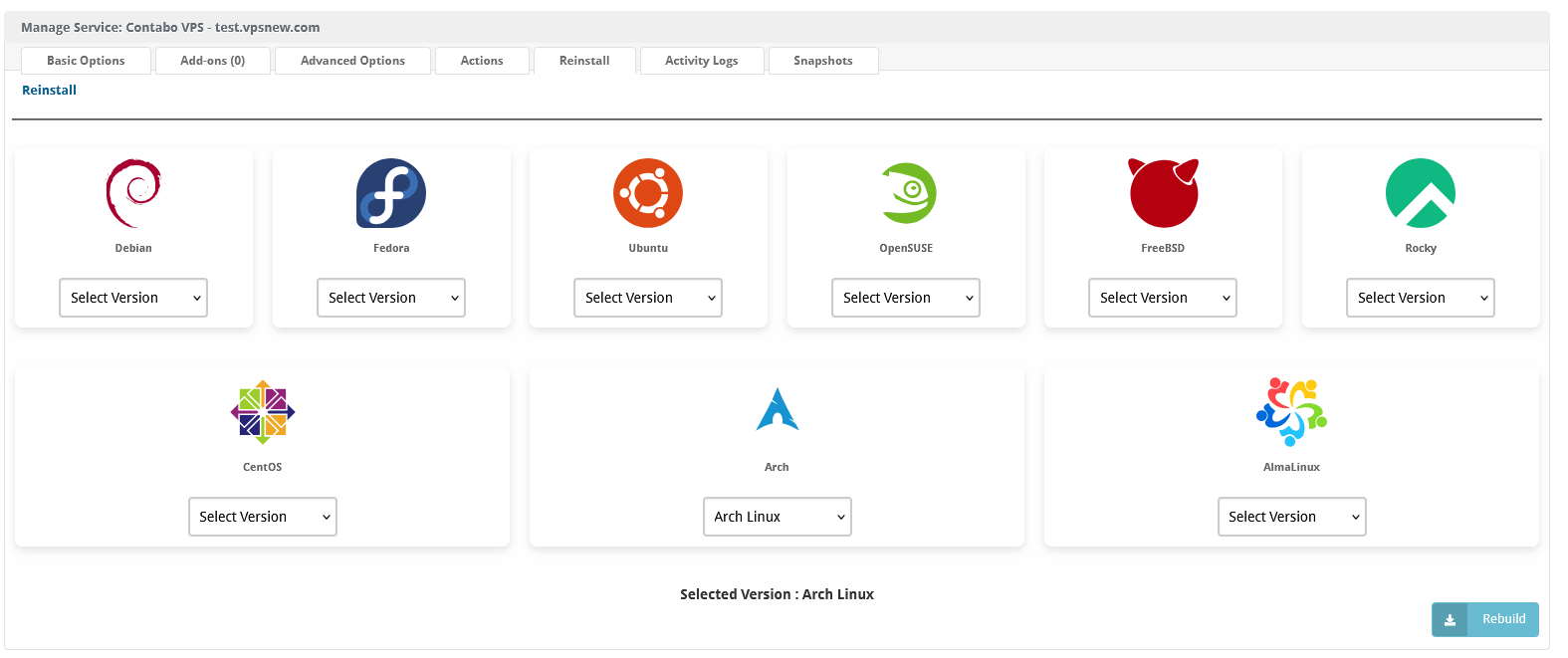1568x658 pixels.
Task: Switch to the Basic Options tab
Action: [86, 61]
